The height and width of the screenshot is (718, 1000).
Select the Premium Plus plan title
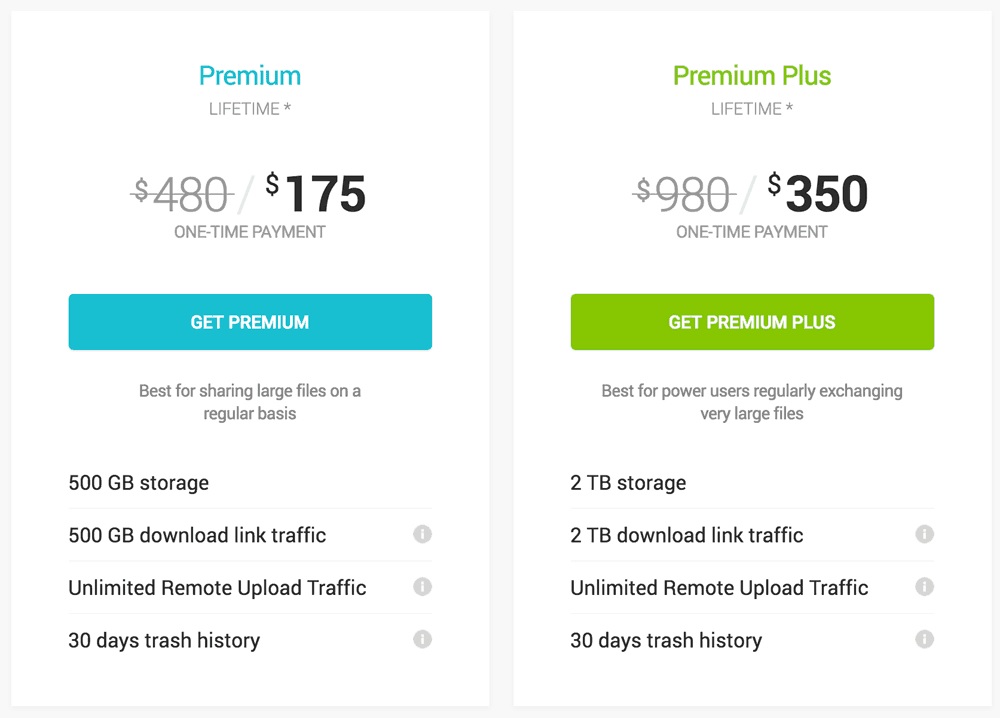point(752,76)
